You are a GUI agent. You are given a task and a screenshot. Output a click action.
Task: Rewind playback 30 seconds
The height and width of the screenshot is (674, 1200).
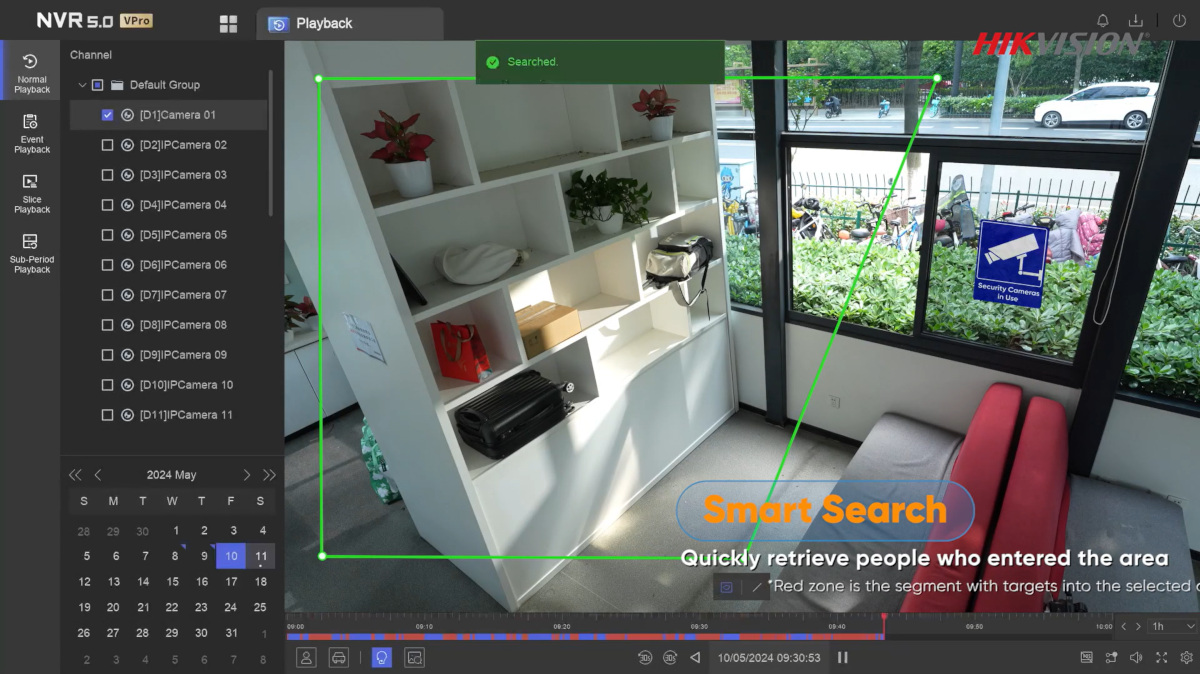[x=644, y=657]
